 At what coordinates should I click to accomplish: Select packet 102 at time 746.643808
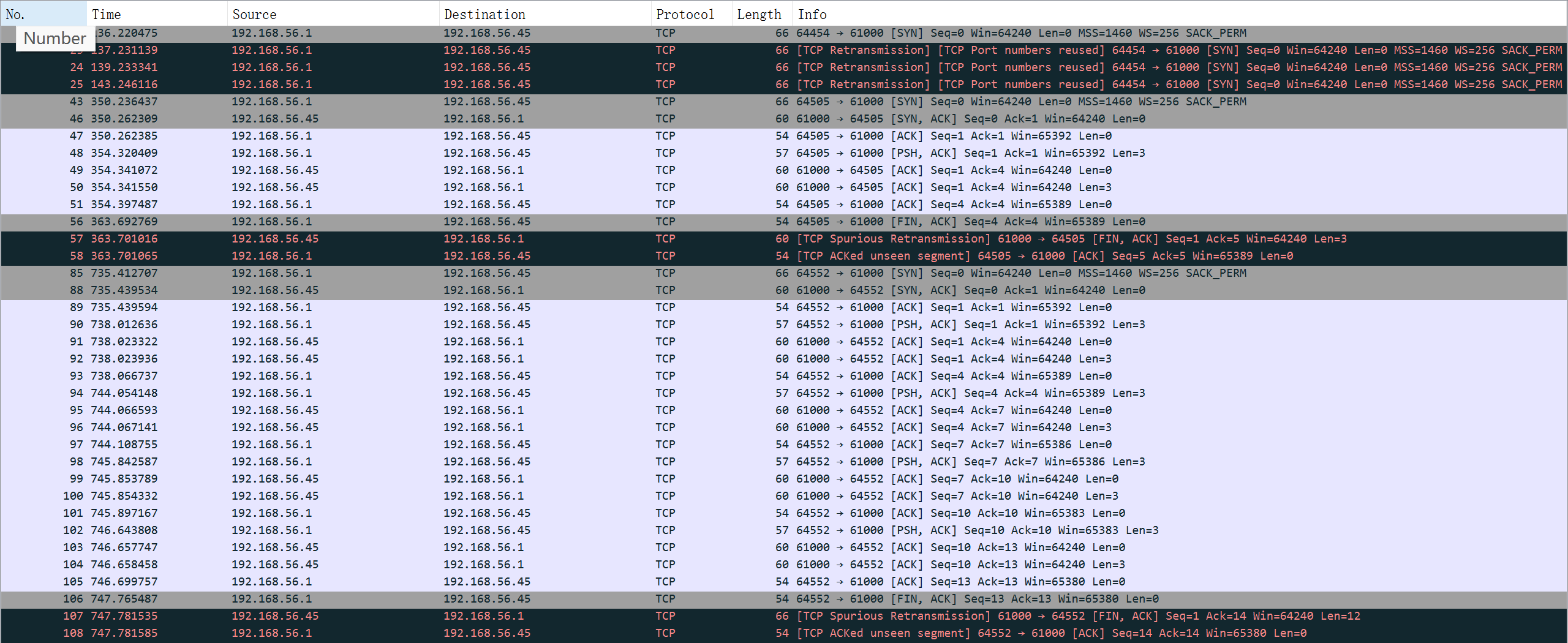pos(784,530)
